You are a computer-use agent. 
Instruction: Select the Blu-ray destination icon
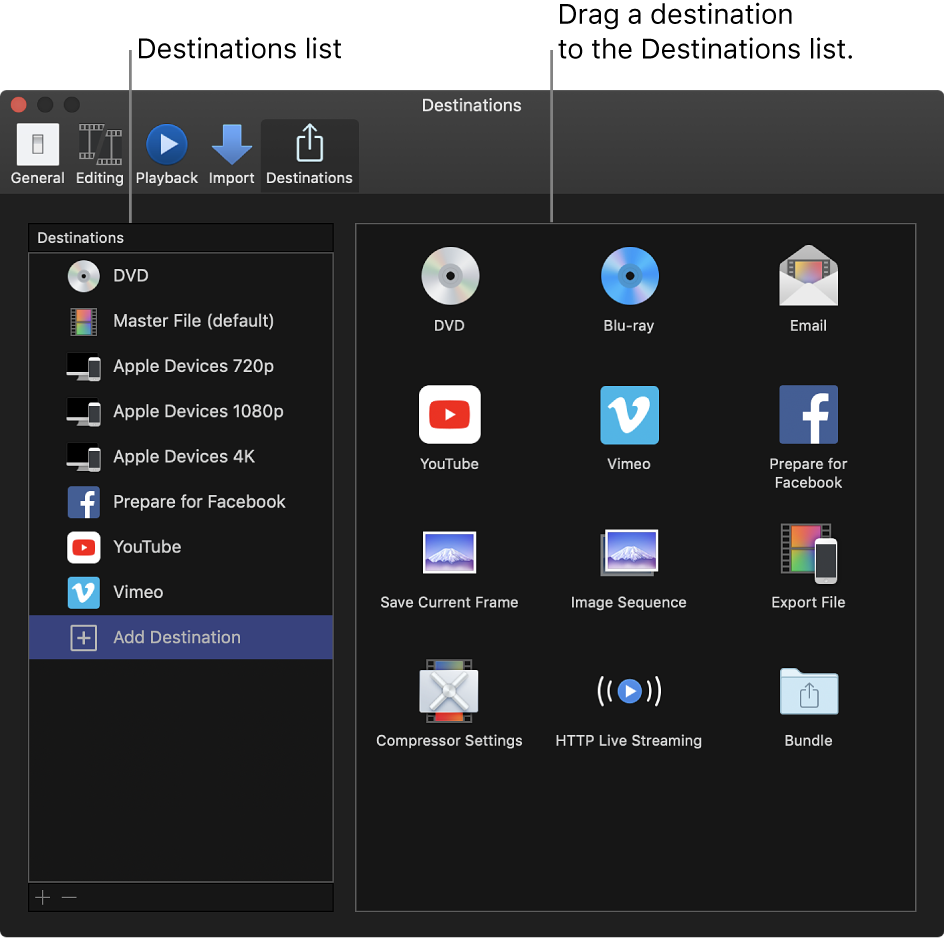click(629, 276)
